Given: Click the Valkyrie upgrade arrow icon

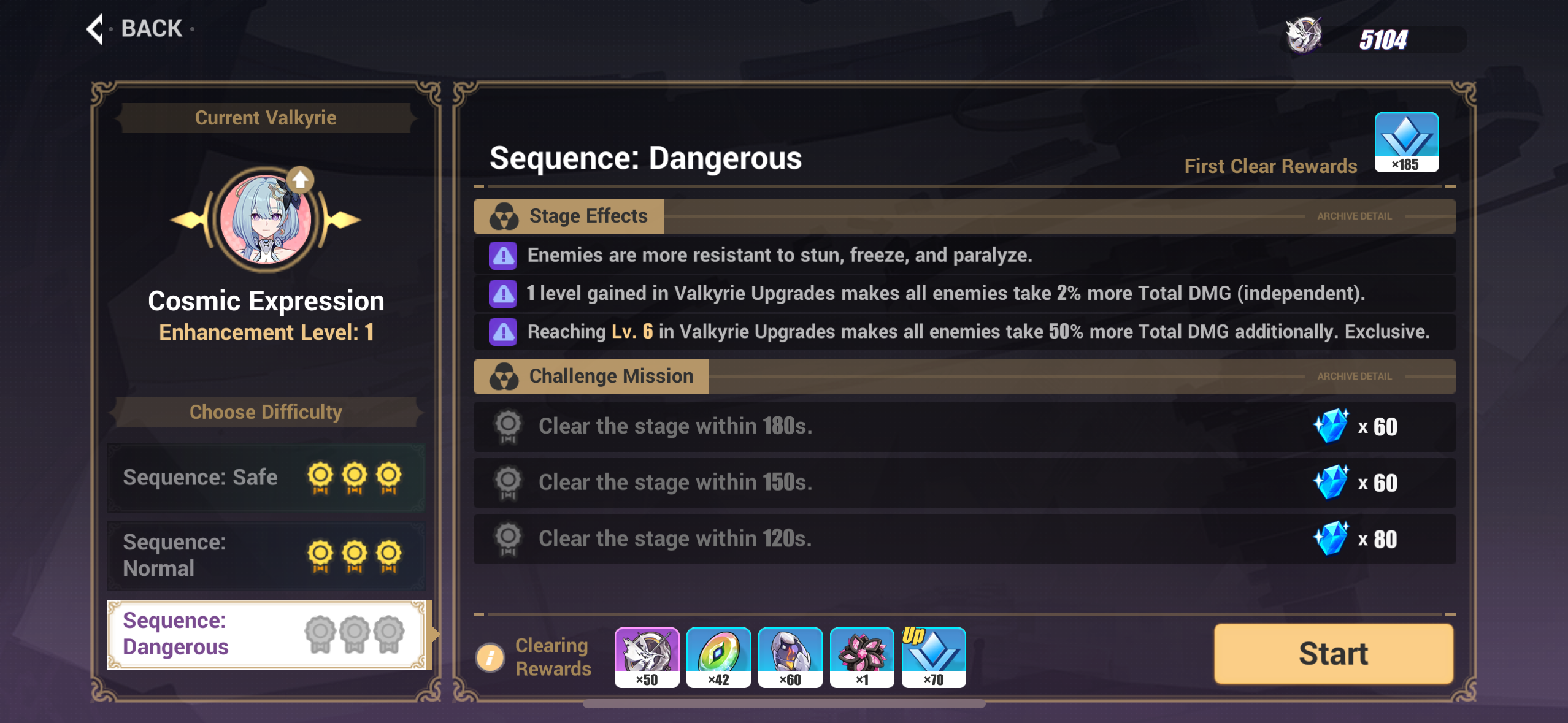Looking at the screenshot, I should 300,180.
